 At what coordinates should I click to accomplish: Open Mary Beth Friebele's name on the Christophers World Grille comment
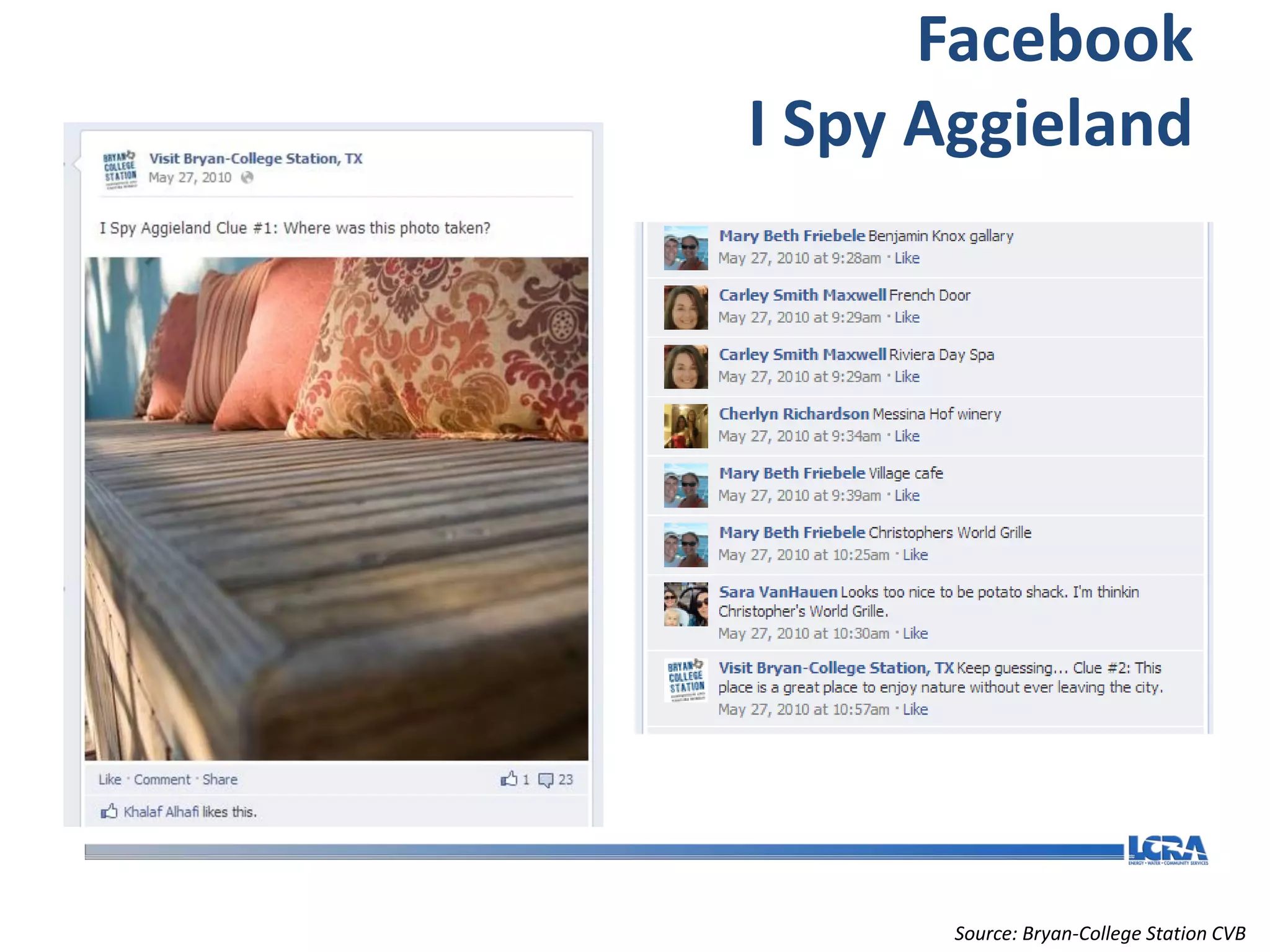pos(792,533)
